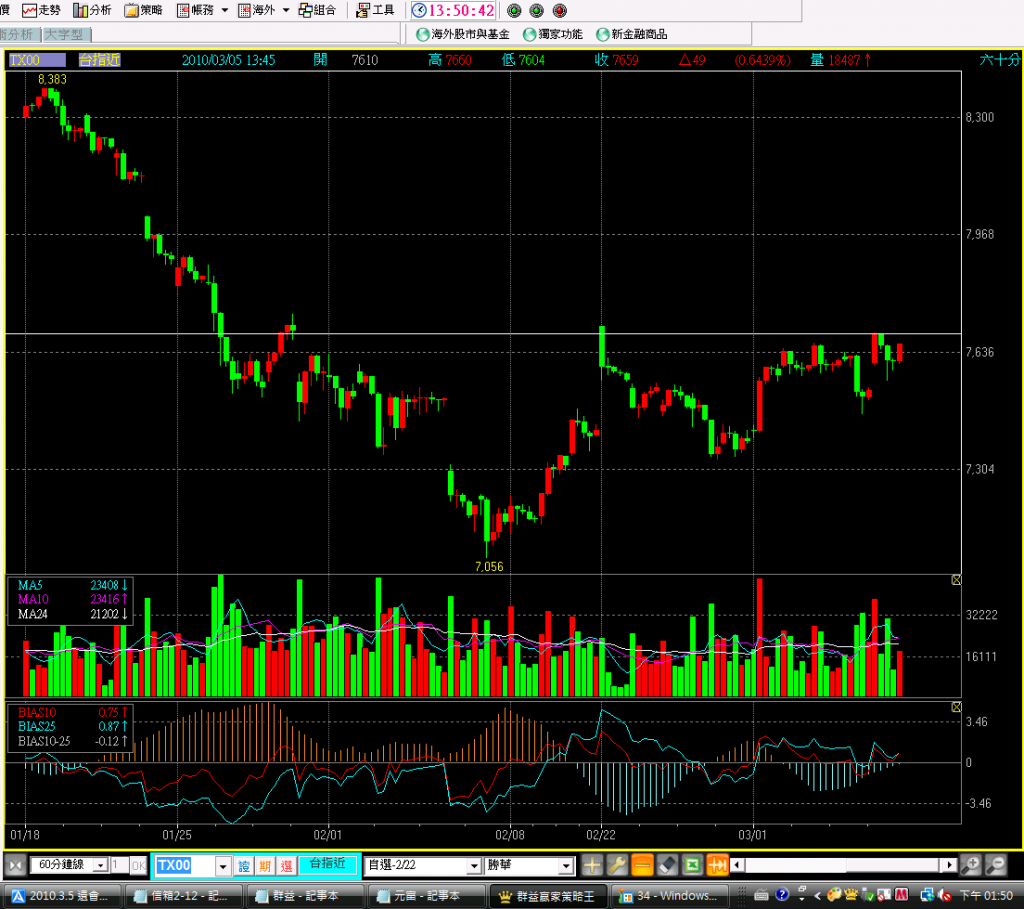1024x909 pixels.
Task: Click the second green status light
Action: [x=537, y=10]
